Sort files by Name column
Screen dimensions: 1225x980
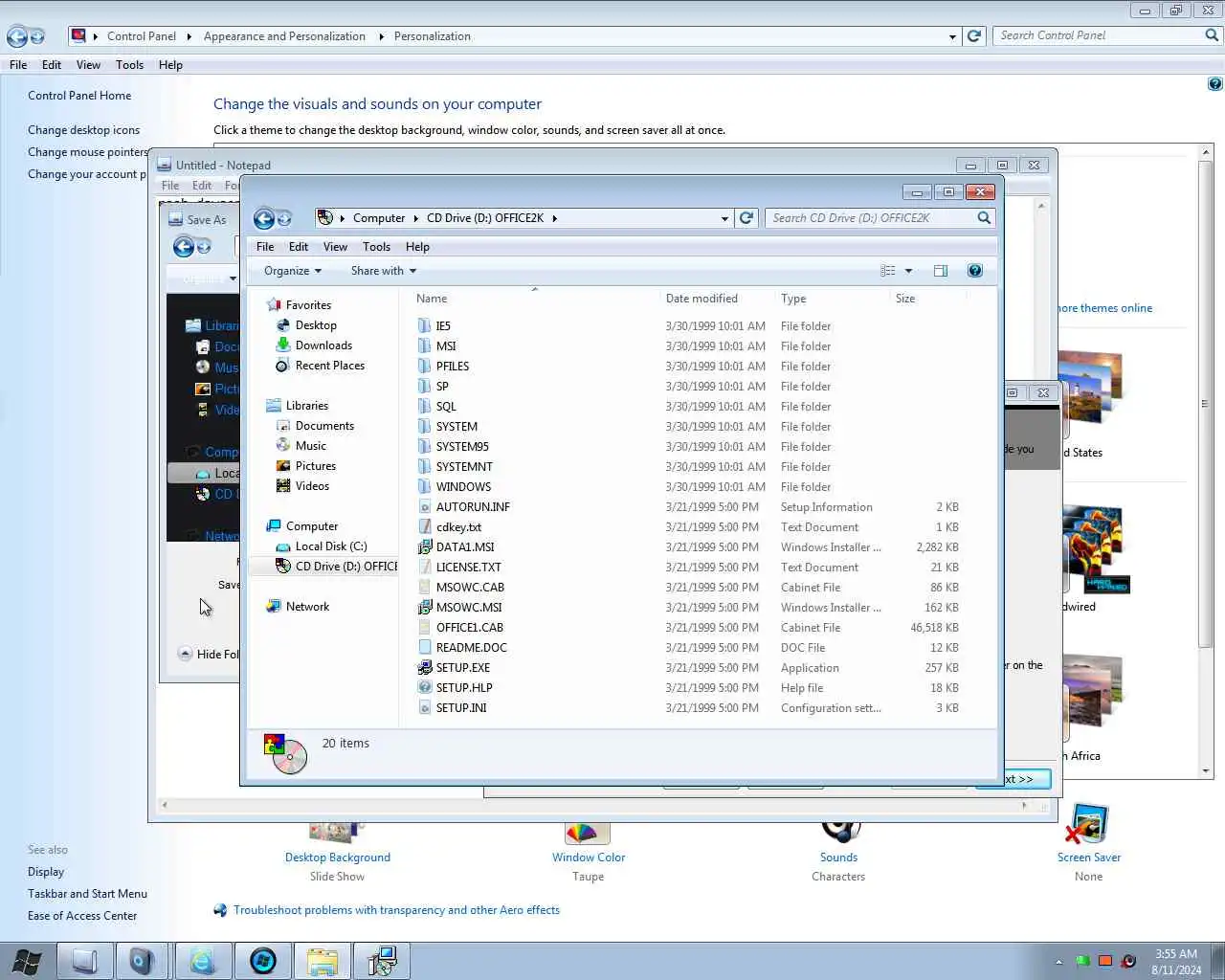point(432,299)
